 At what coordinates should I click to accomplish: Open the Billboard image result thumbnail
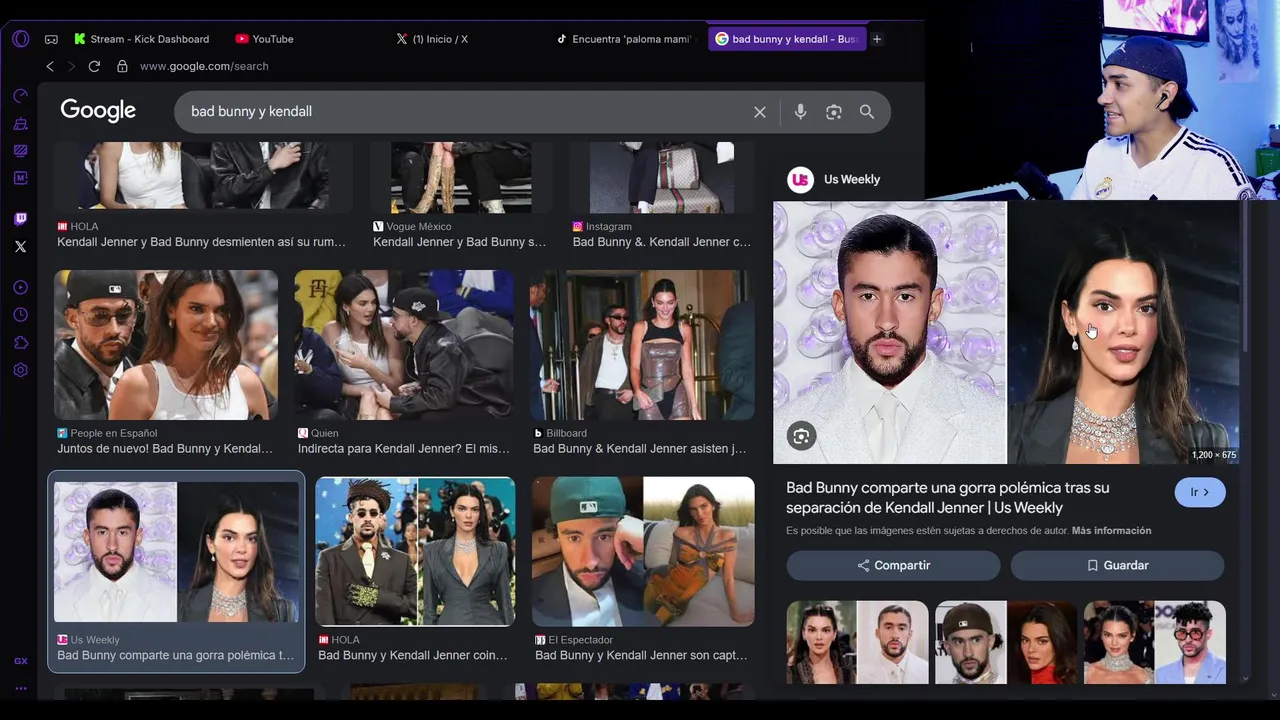(x=642, y=345)
